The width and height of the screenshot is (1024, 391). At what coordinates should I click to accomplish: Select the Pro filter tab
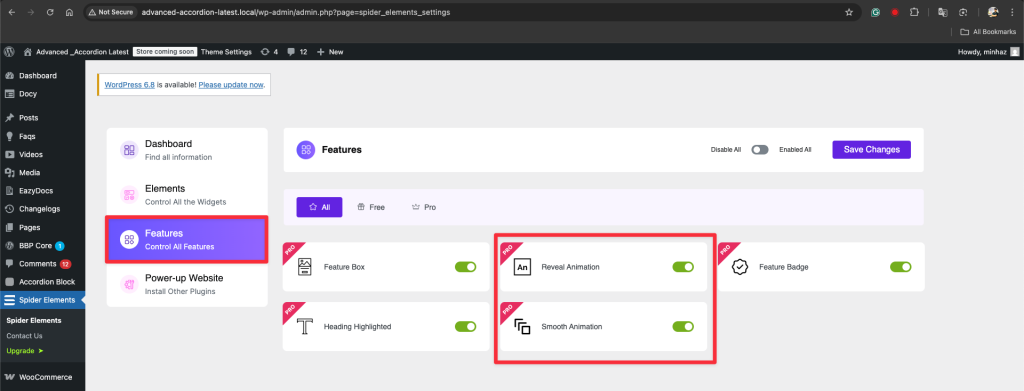(424, 207)
